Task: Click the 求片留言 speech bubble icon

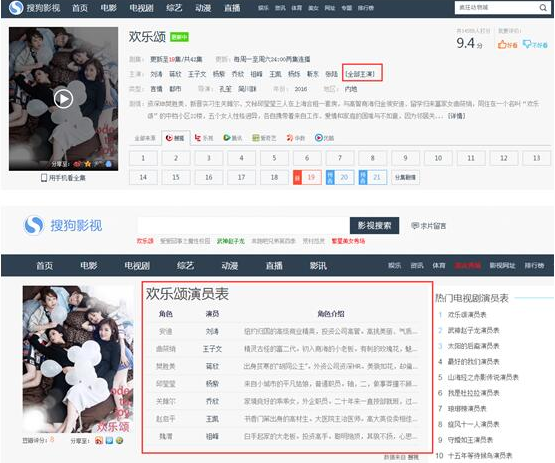Action: pyautogui.click(x=415, y=225)
